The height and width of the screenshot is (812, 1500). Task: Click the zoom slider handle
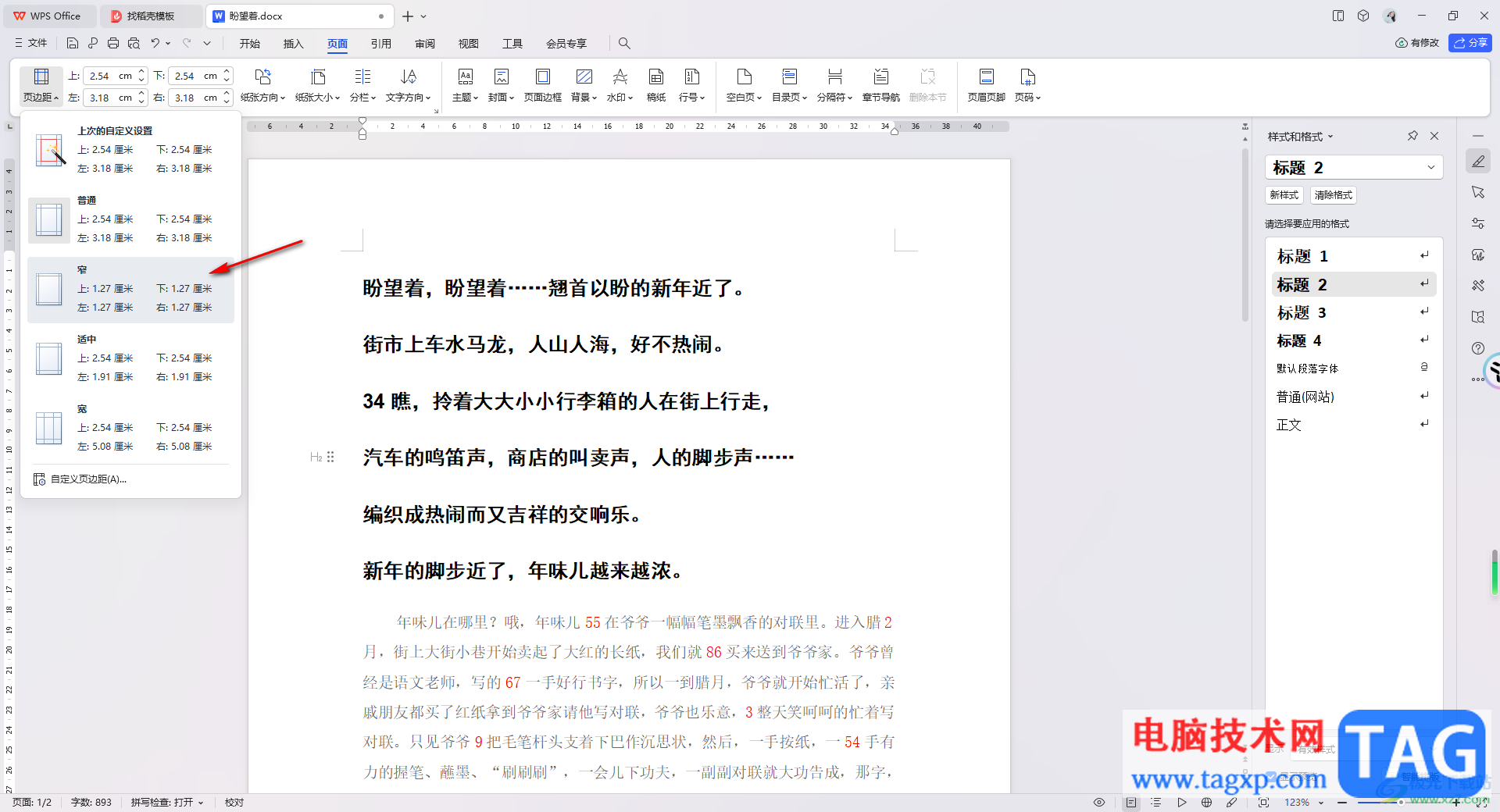click(x=1401, y=803)
